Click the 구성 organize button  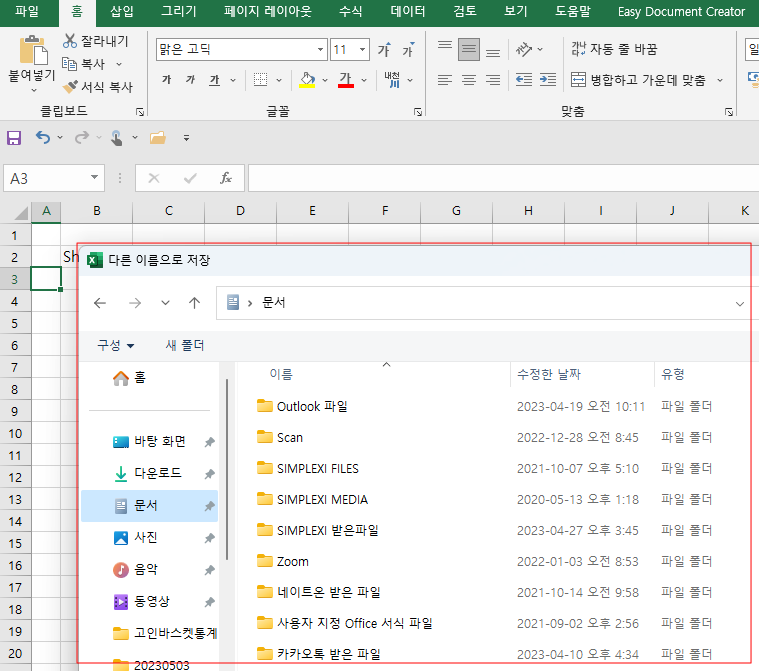pos(116,345)
